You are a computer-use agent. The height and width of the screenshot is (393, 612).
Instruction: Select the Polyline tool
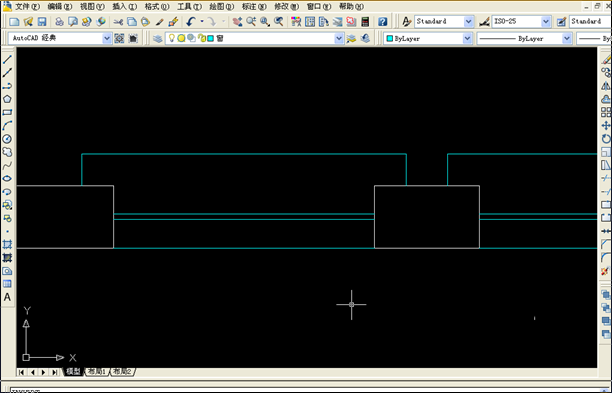click(7, 86)
